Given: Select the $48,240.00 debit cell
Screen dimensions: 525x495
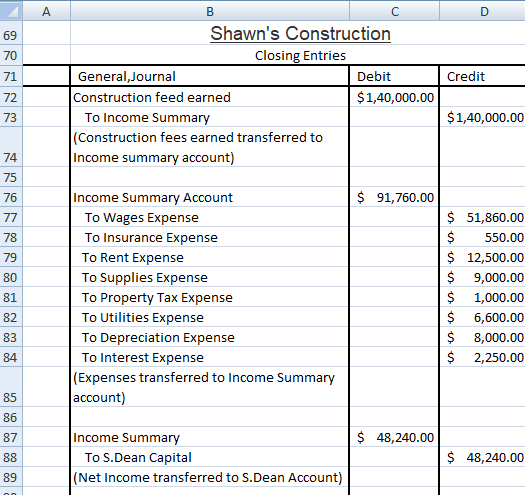Looking at the screenshot, I should coord(394,437).
